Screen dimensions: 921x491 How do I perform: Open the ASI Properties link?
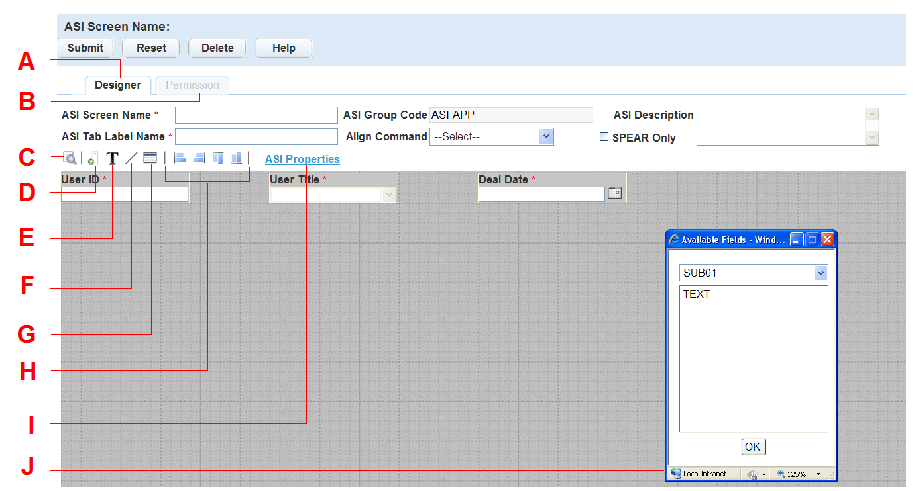302,159
